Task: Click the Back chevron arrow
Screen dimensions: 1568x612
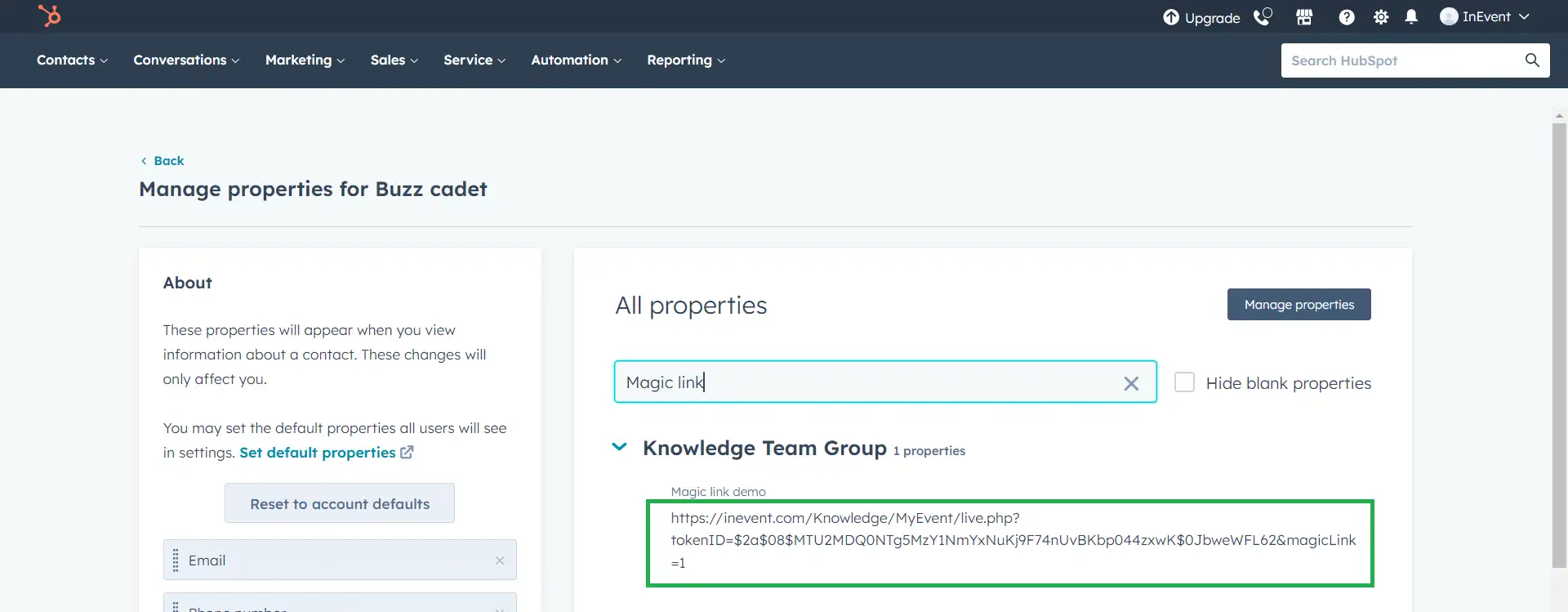Action: point(144,161)
